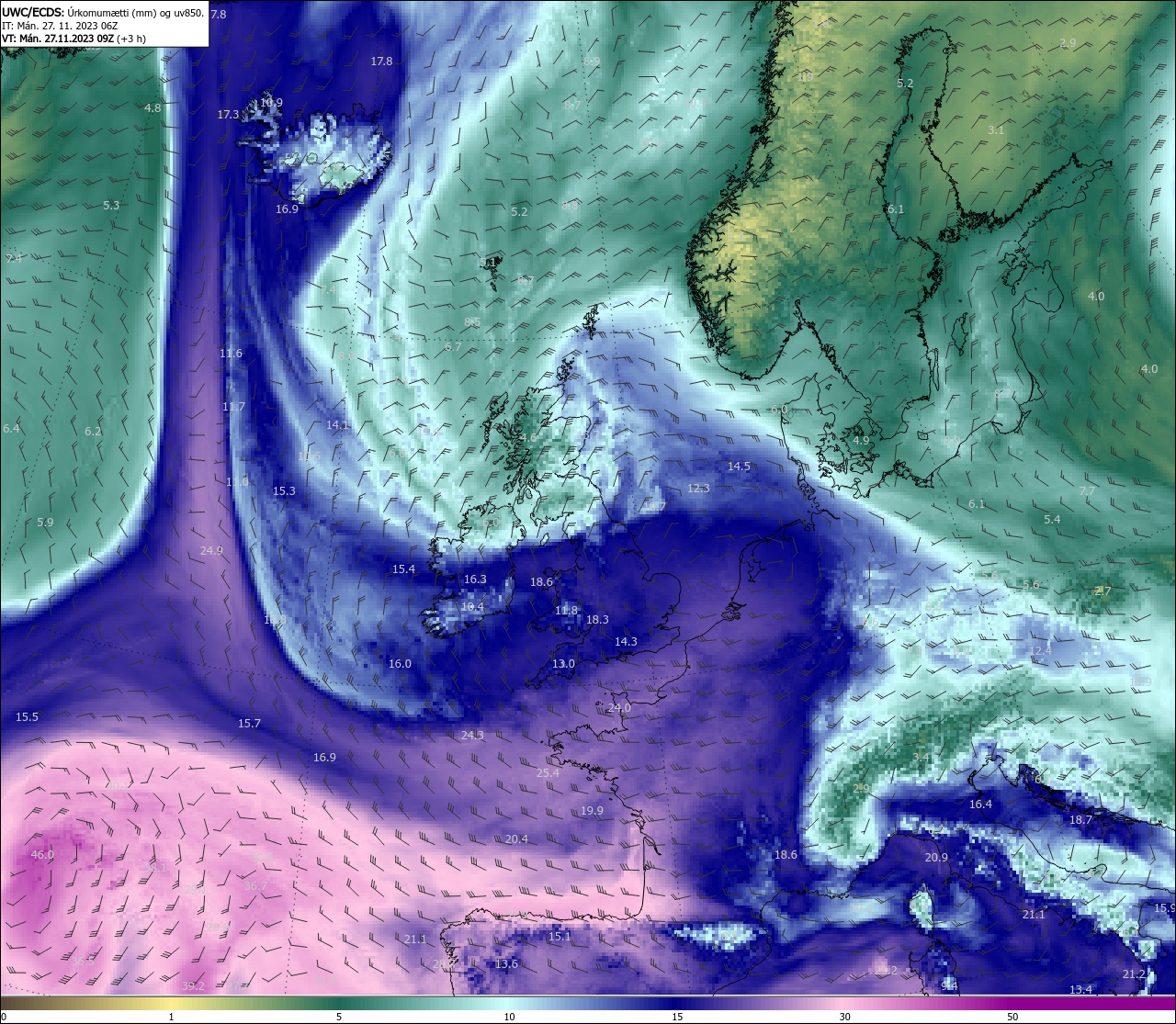Click the 11.6 value on the map
This screenshot has height=1024, width=1176.
[231, 354]
